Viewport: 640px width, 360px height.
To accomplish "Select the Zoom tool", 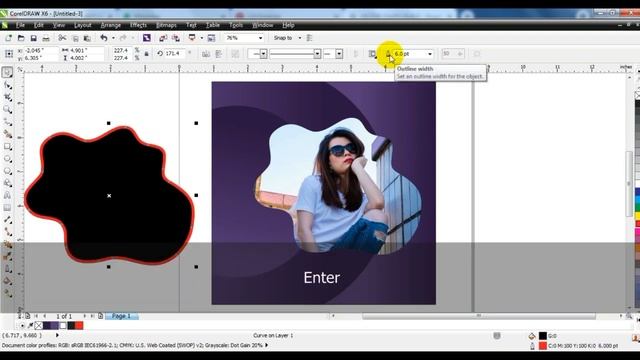I will tap(7, 109).
